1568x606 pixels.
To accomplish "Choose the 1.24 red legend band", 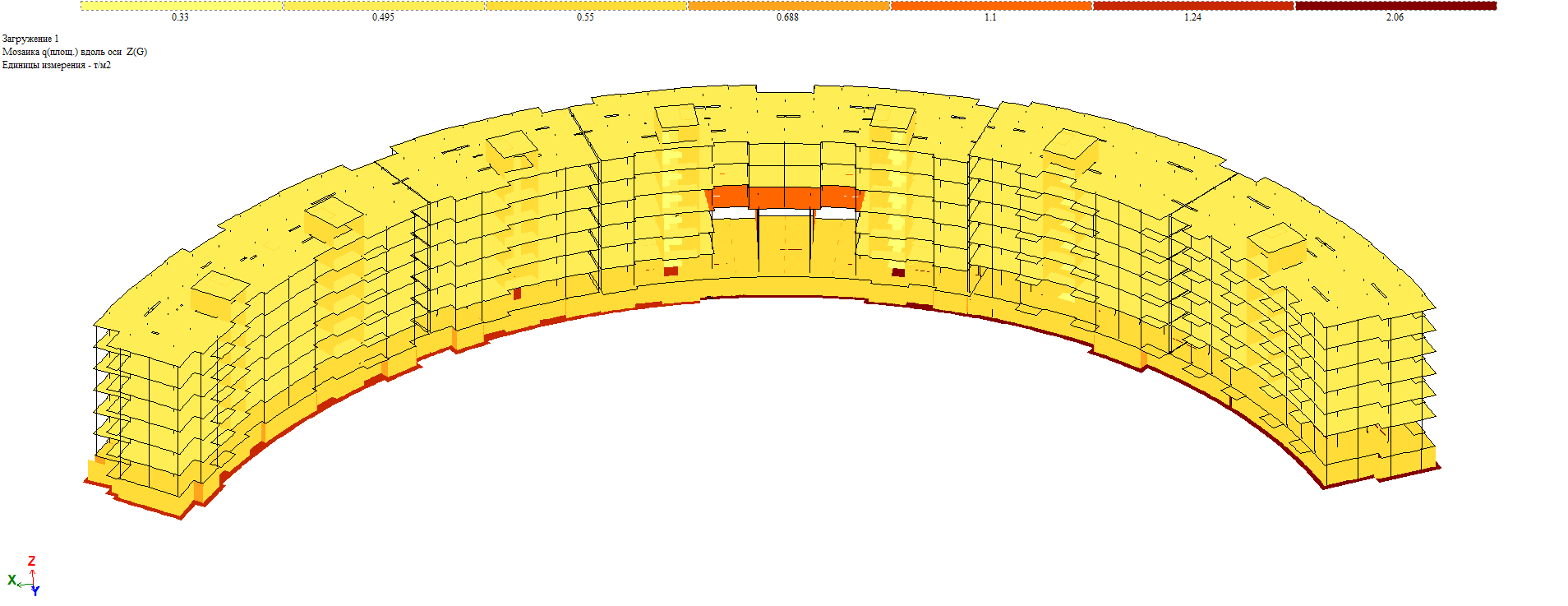I will click(1193, 6).
